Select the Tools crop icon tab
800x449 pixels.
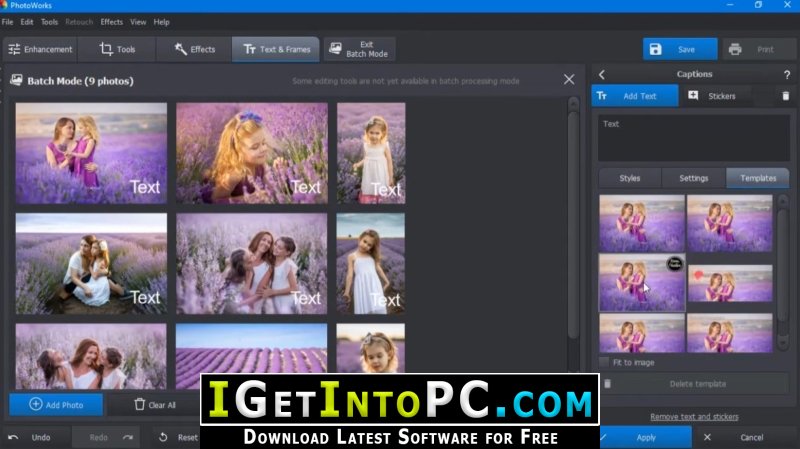click(117, 49)
